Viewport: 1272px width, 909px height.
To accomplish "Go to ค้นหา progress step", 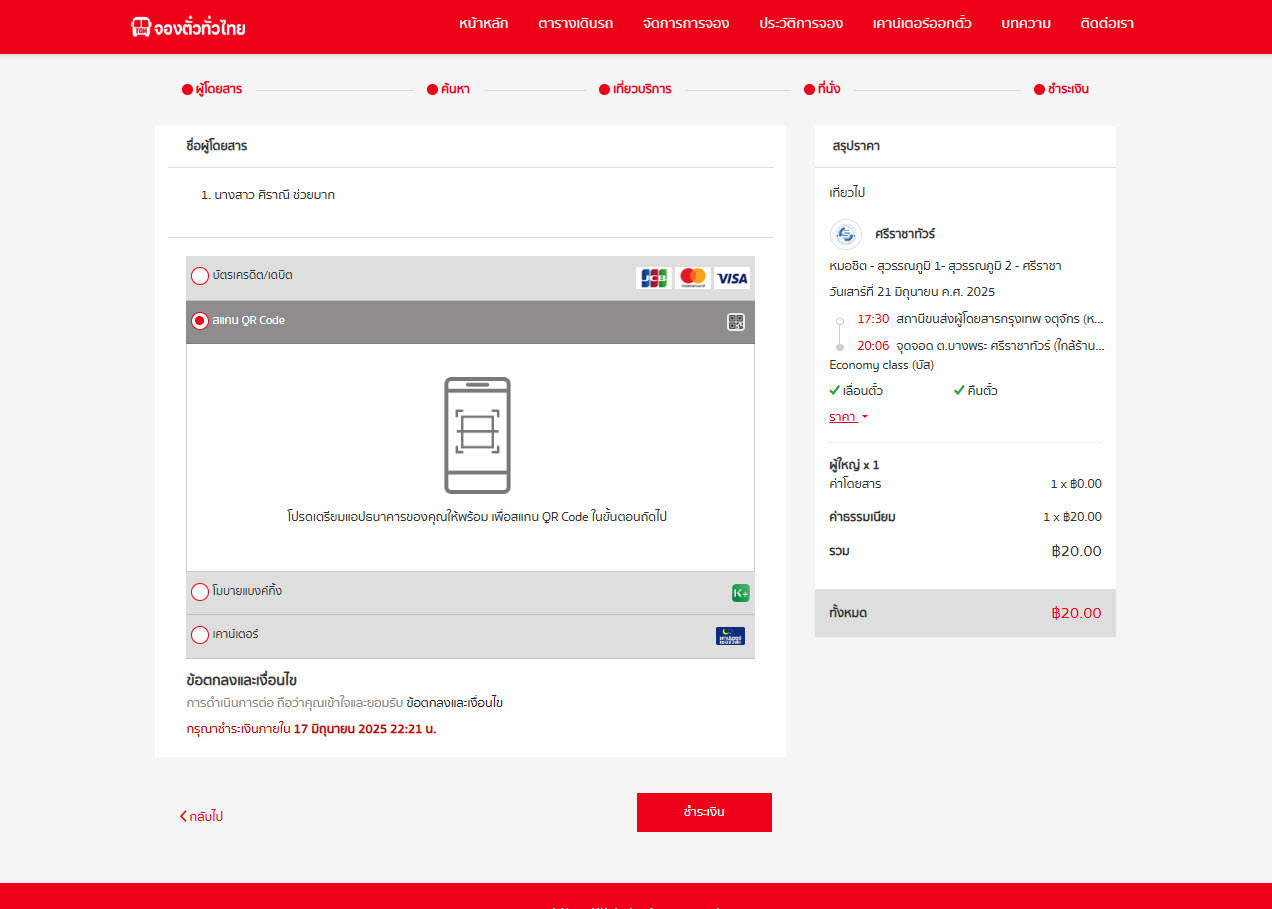I will tap(448, 89).
